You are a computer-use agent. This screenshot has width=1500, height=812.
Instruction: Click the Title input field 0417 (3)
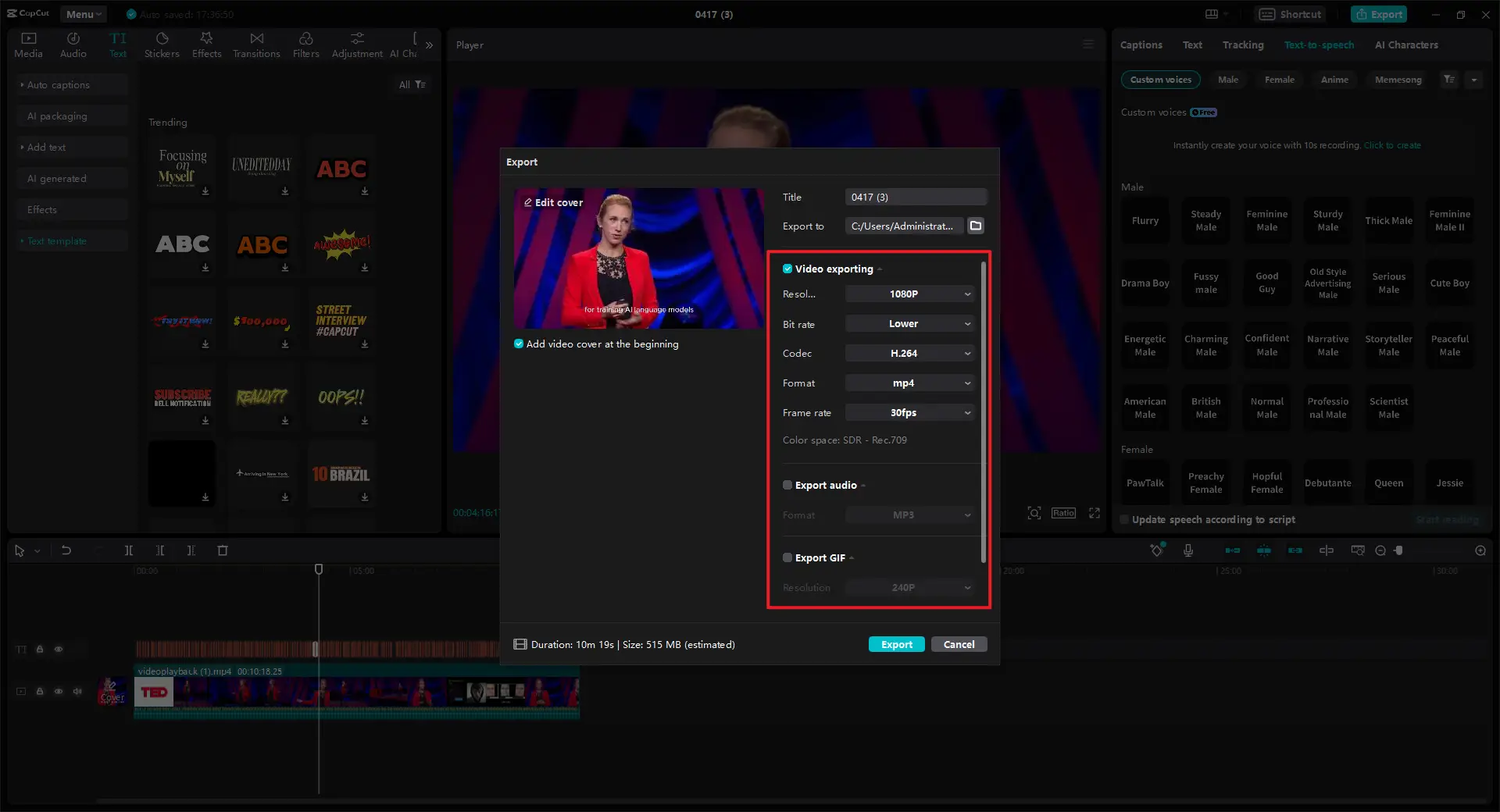pyautogui.click(x=916, y=197)
